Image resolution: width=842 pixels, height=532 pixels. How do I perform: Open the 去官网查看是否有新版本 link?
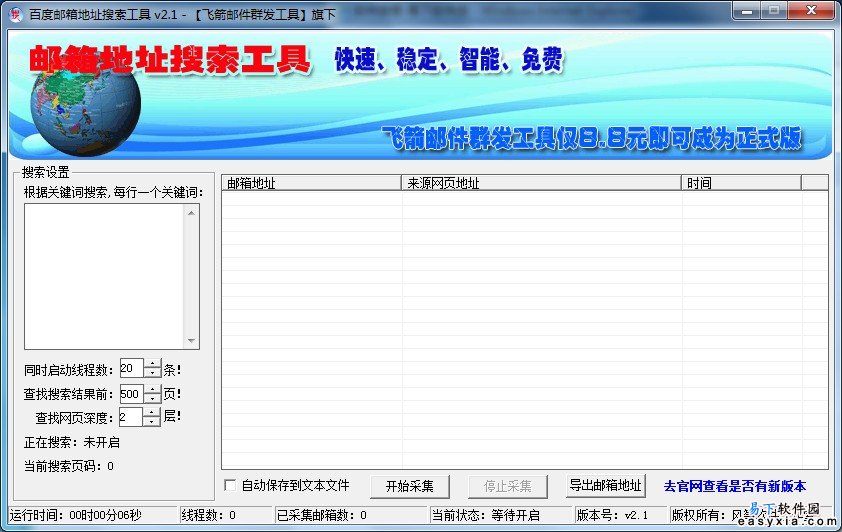tap(735, 486)
